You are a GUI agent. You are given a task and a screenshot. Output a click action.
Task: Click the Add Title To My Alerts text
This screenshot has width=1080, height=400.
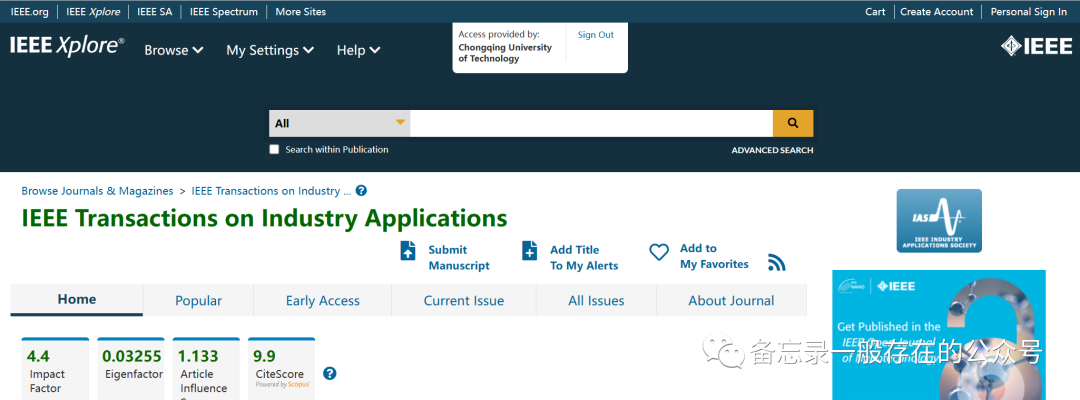(x=584, y=257)
